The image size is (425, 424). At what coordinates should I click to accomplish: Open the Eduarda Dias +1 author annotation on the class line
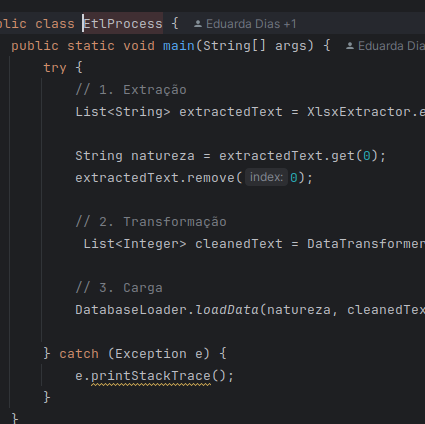(x=245, y=24)
